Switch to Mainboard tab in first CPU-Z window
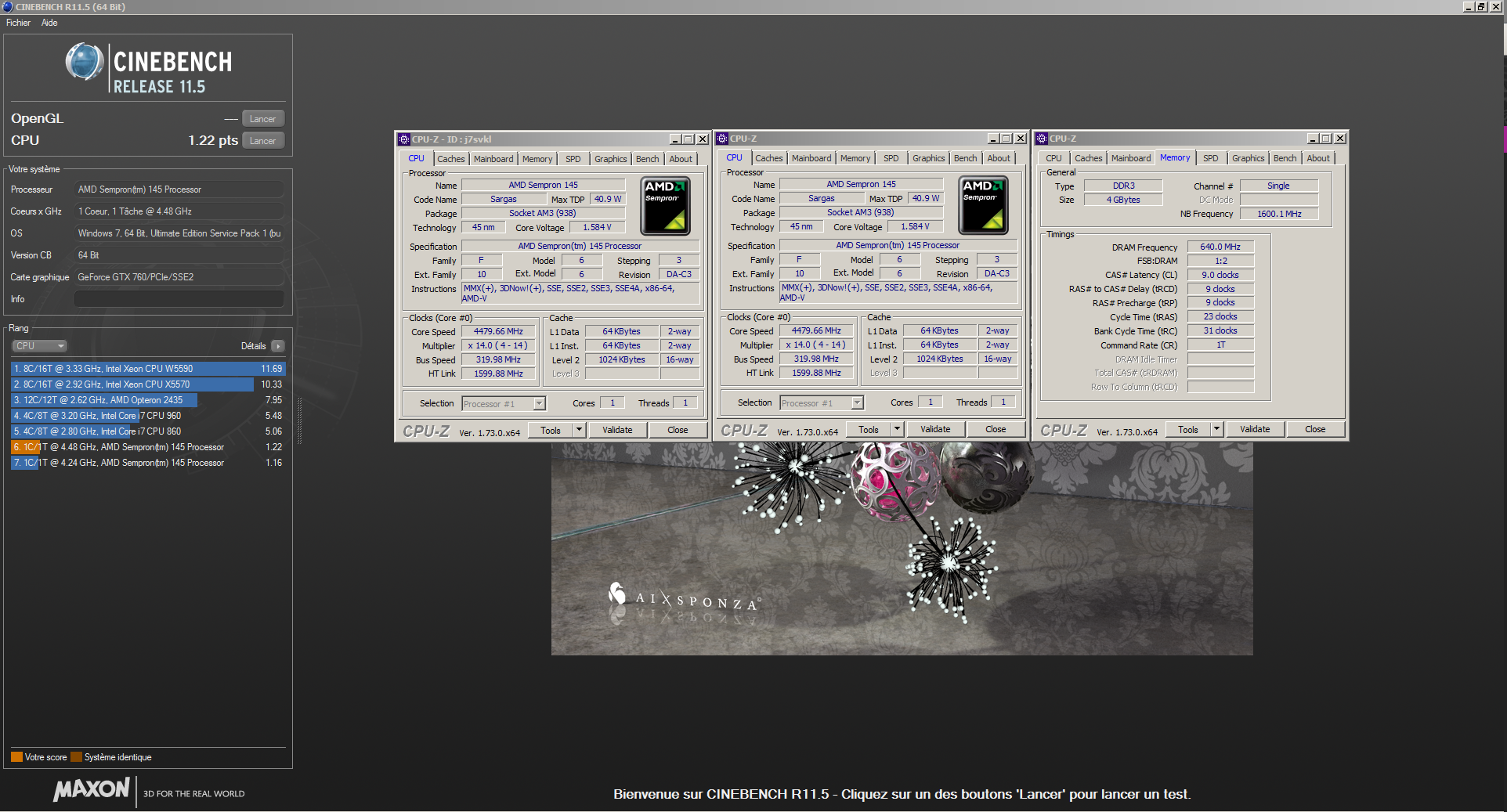The width and height of the screenshot is (1507, 812). point(493,159)
